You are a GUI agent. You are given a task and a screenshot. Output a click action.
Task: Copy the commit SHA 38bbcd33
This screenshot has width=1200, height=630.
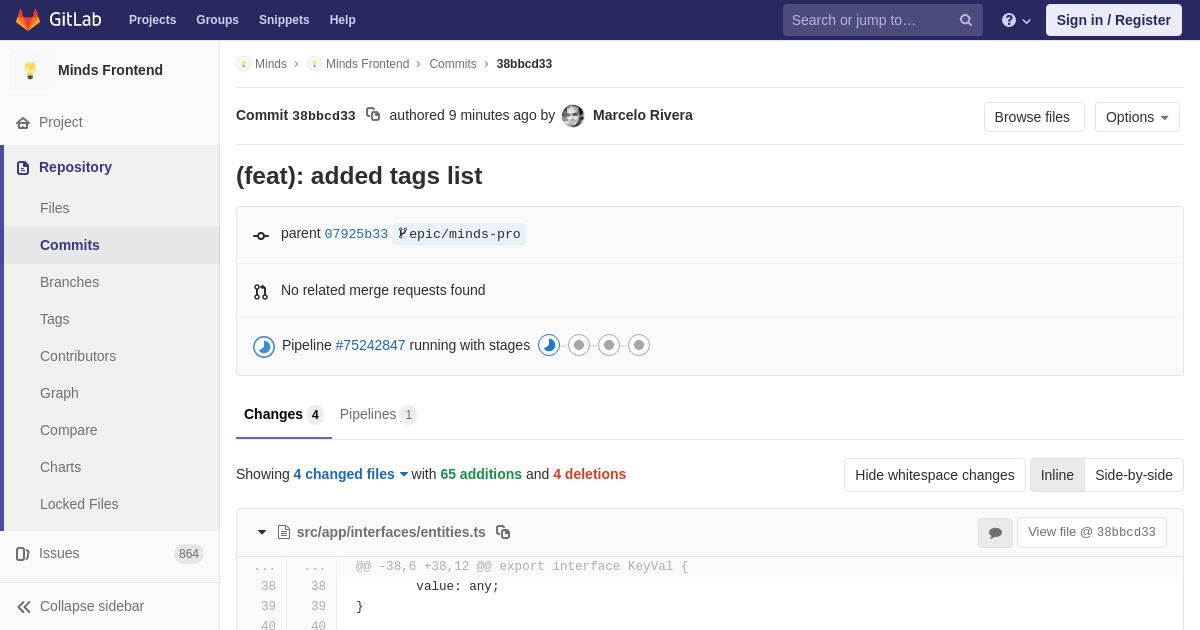coord(373,115)
